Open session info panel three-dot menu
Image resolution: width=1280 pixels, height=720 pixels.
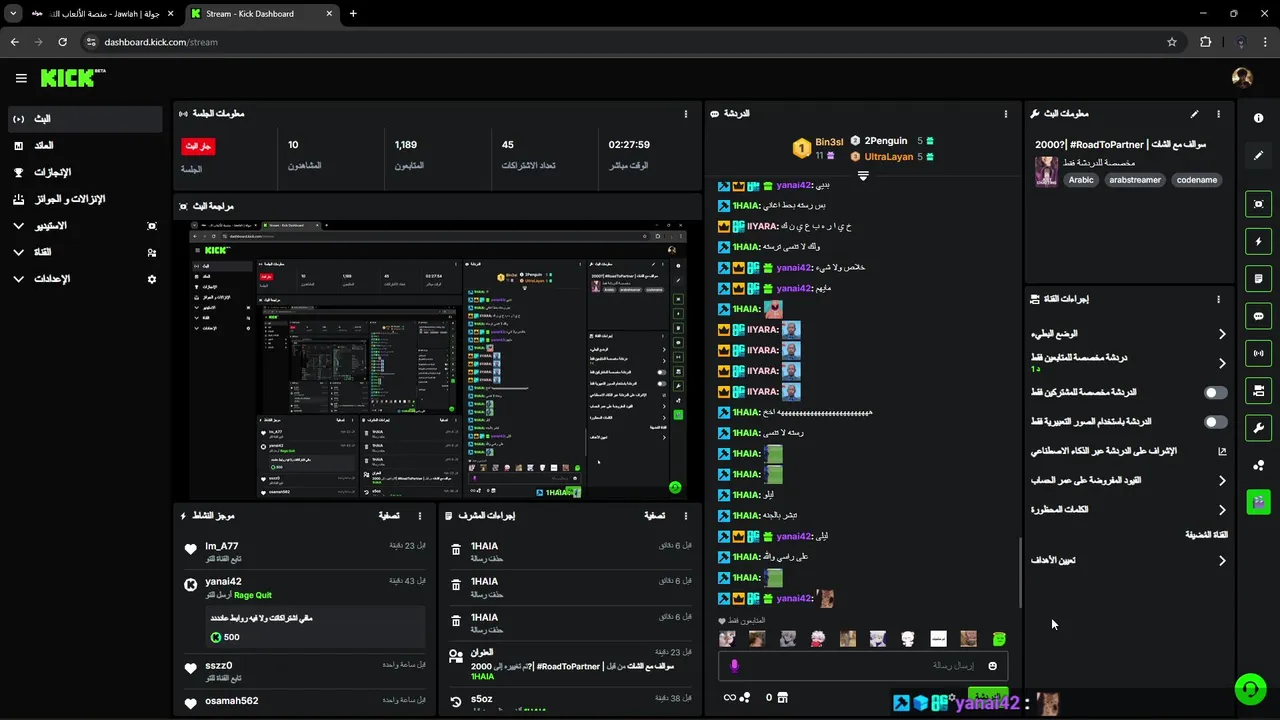click(686, 114)
